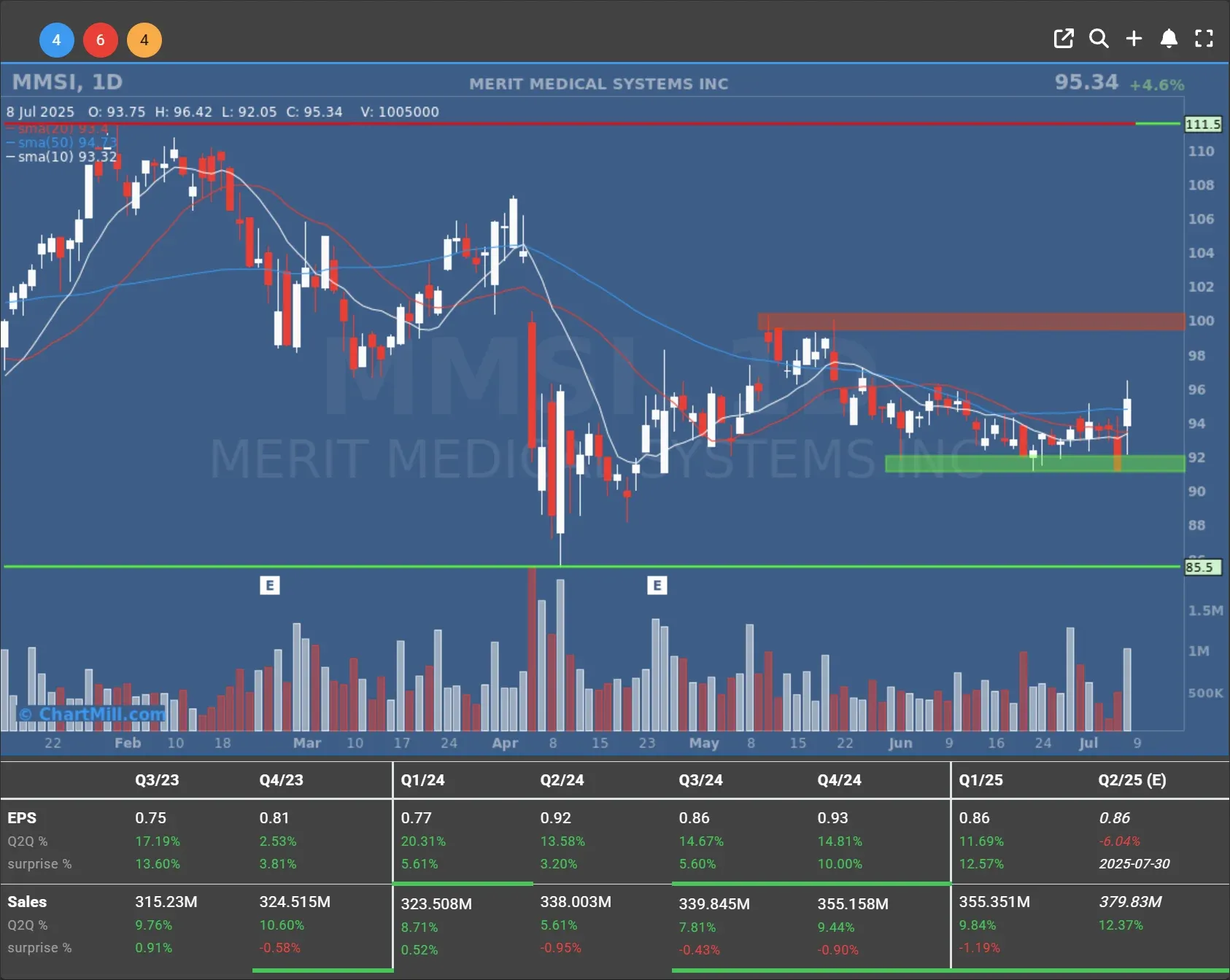Click the Q2/24 column header
This screenshot has height=980, width=1230.
(562, 779)
